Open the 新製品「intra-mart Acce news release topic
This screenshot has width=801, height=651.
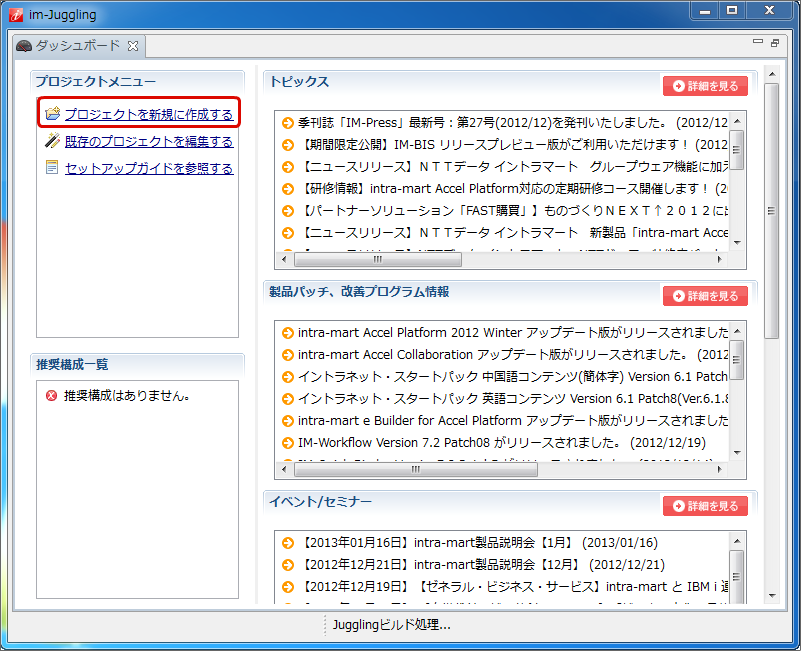(x=512, y=232)
